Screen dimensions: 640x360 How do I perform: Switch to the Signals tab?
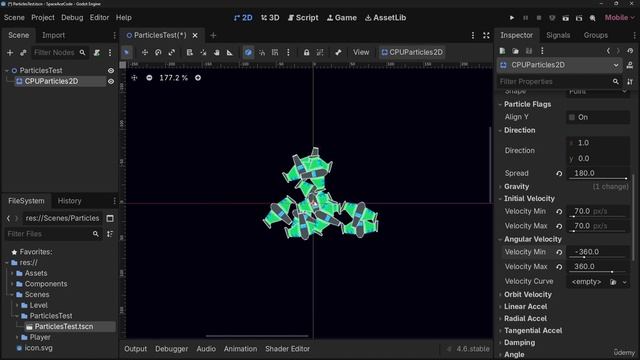558,35
